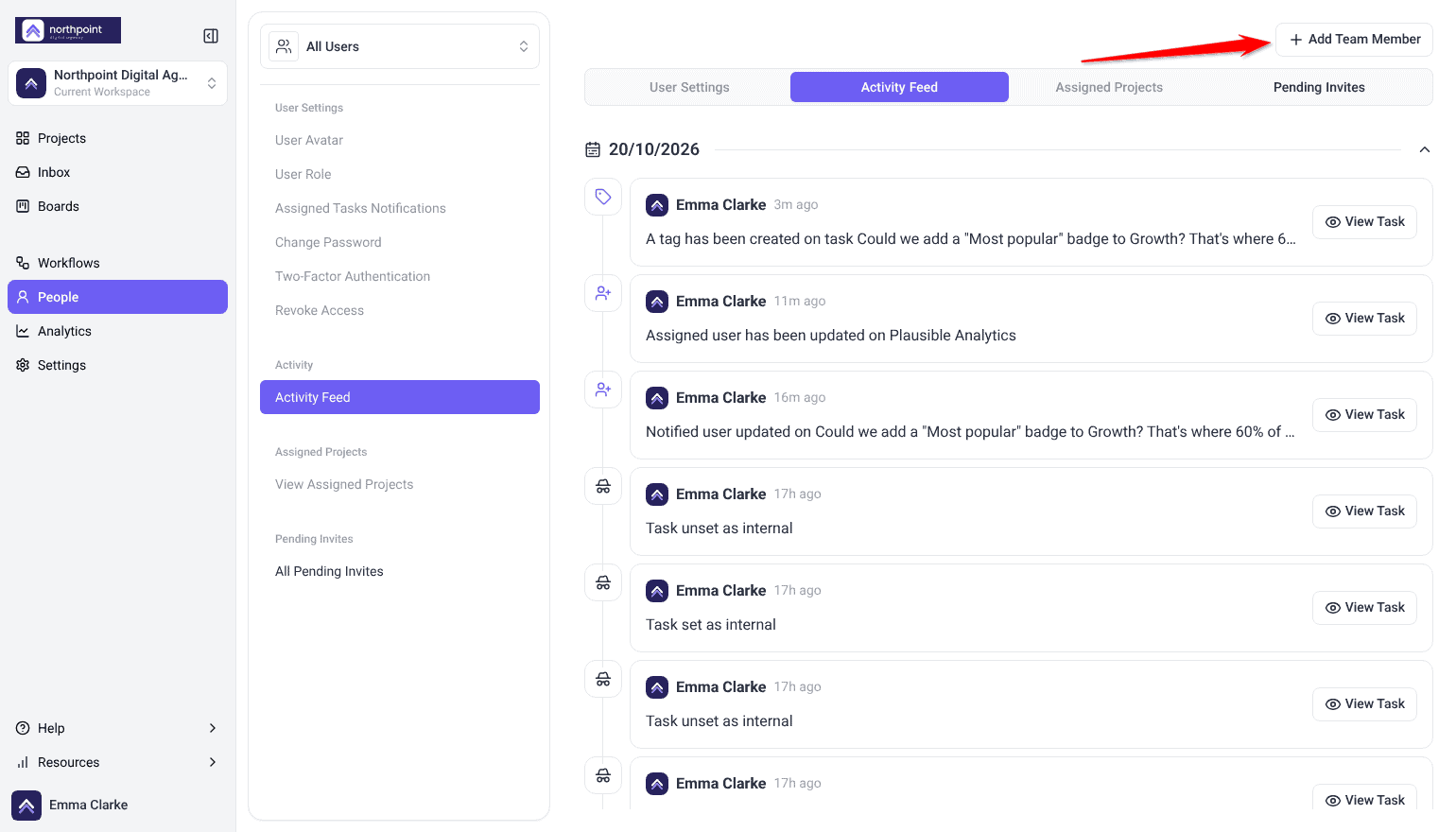Image resolution: width=1456 pixels, height=832 pixels.
Task: Click the Workflows icon in sidebar
Action: coord(23,263)
